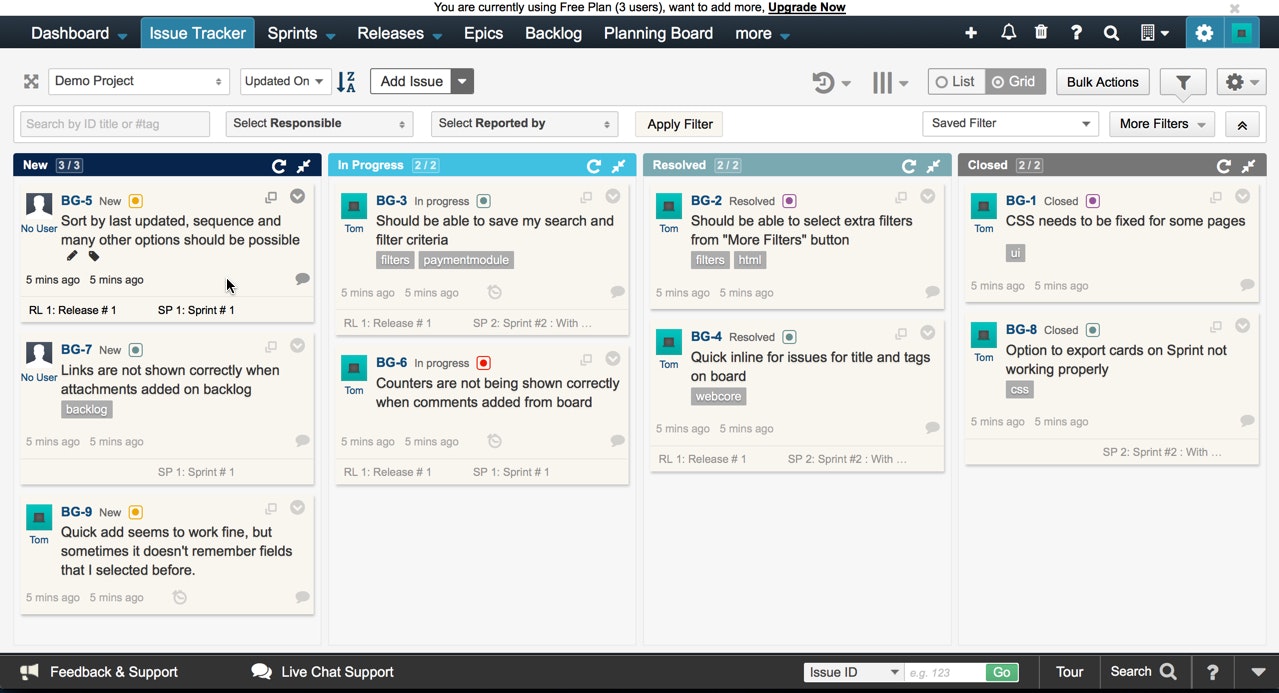Image resolution: width=1279 pixels, height=693 pixels.
Task: Open the trash bin icon
Action: (1041, 33)
